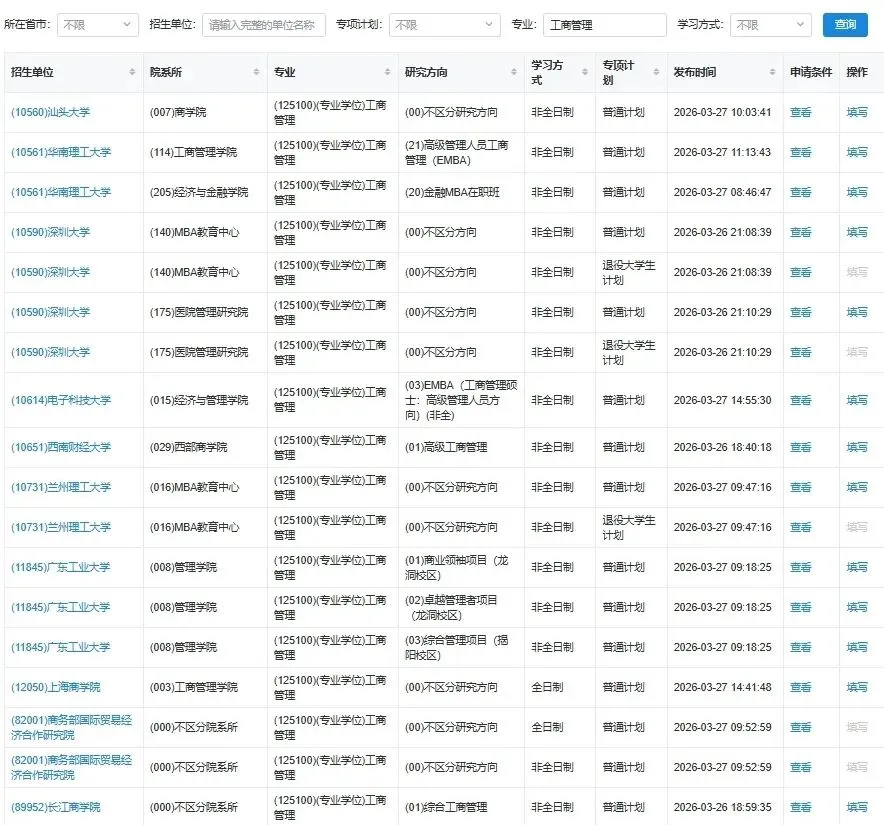884x825 pixels.
Task: Select the 申请条件 column header
Action: tap(811, 72)
